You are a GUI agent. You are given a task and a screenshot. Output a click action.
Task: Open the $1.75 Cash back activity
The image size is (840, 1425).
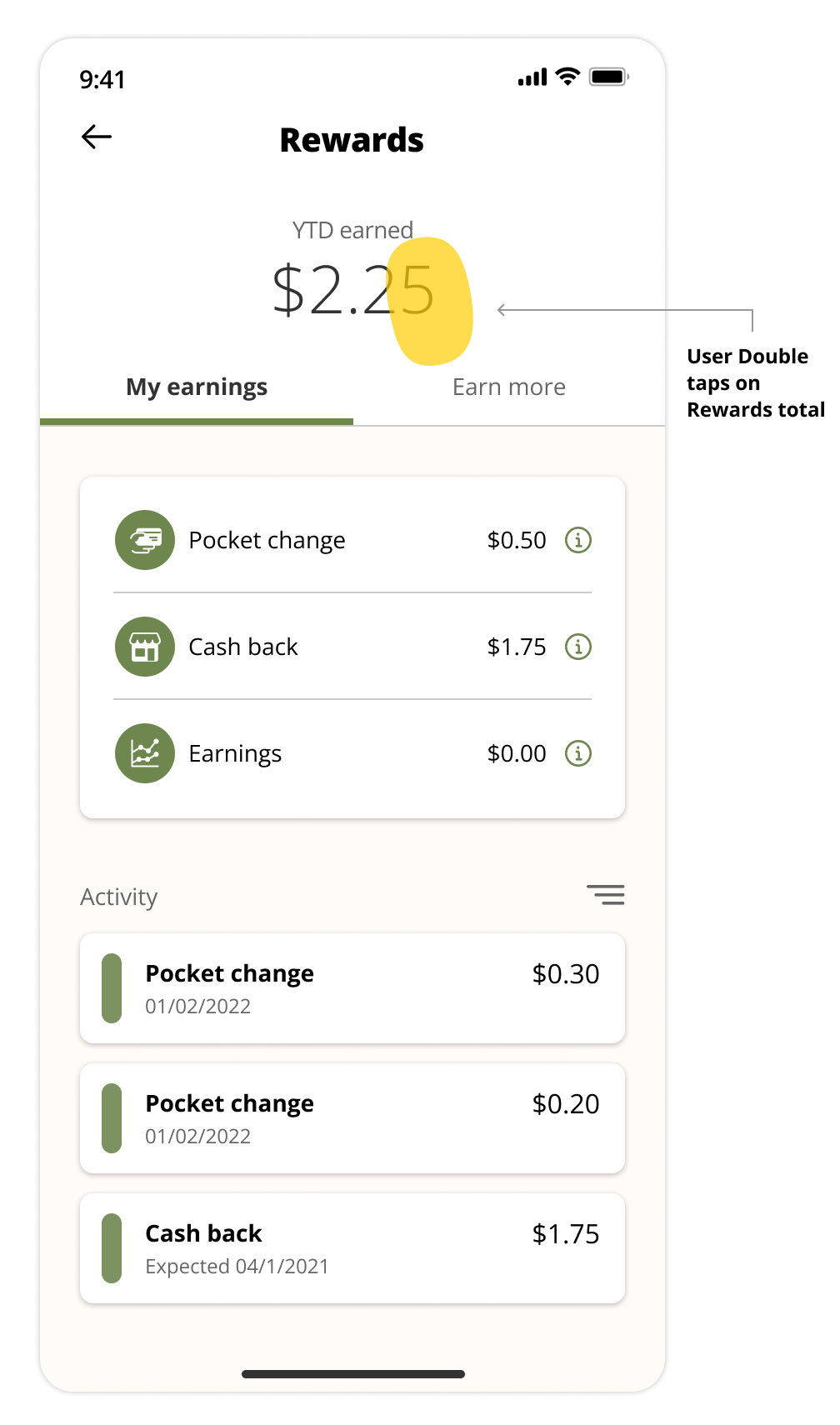[x=352, y=1248]
